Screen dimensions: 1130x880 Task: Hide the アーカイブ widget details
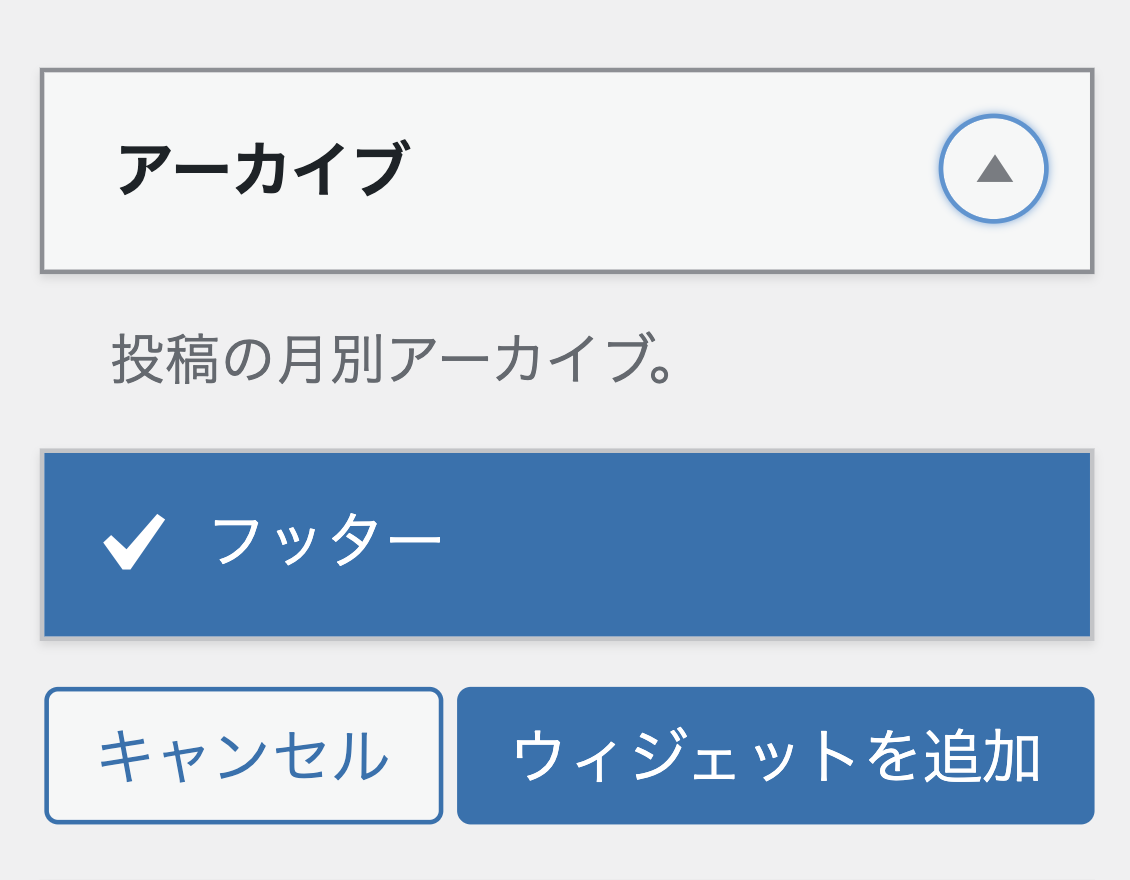993,169
